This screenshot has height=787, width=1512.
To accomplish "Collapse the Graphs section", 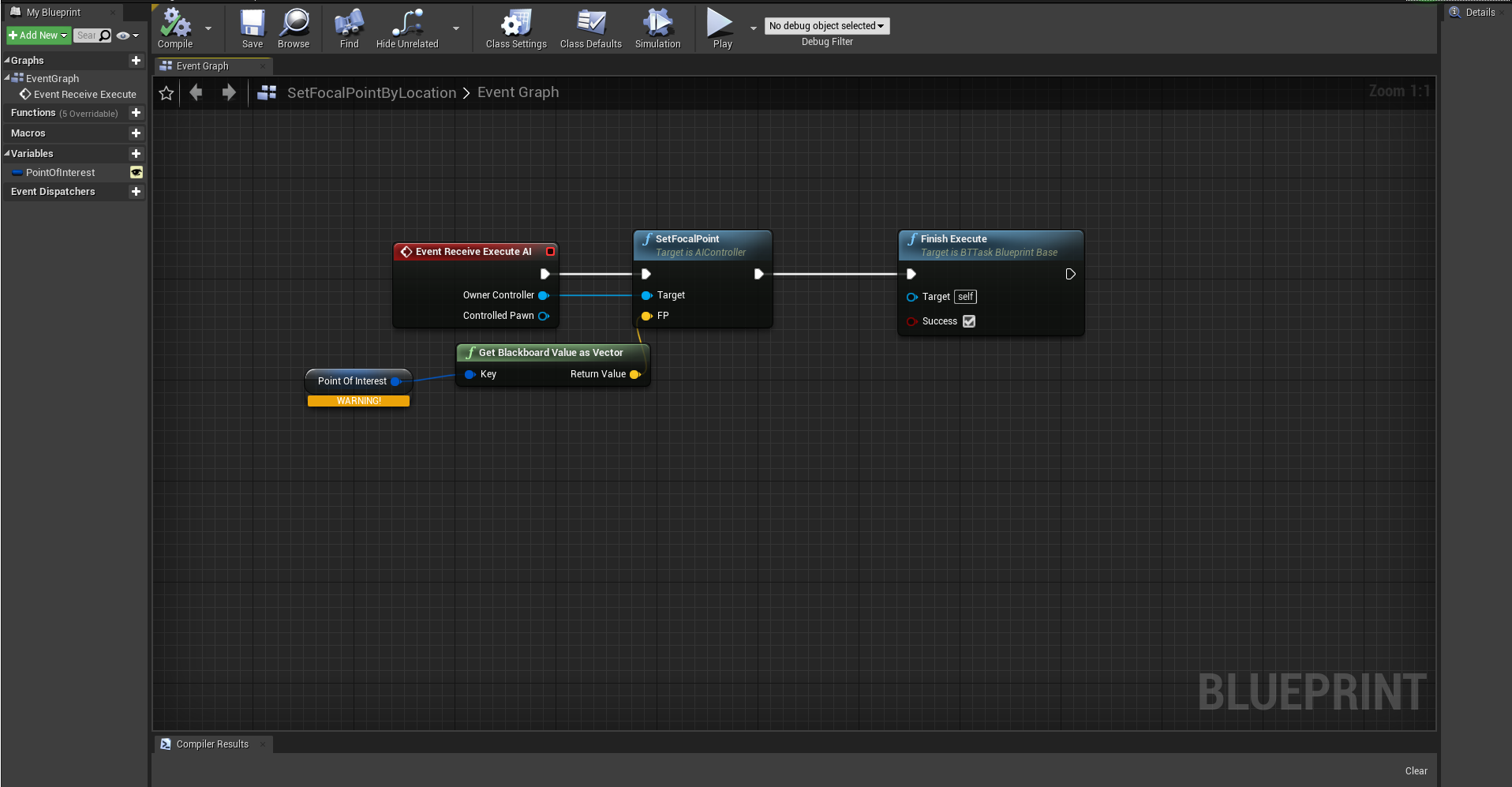I will click(x=7, y=60).
